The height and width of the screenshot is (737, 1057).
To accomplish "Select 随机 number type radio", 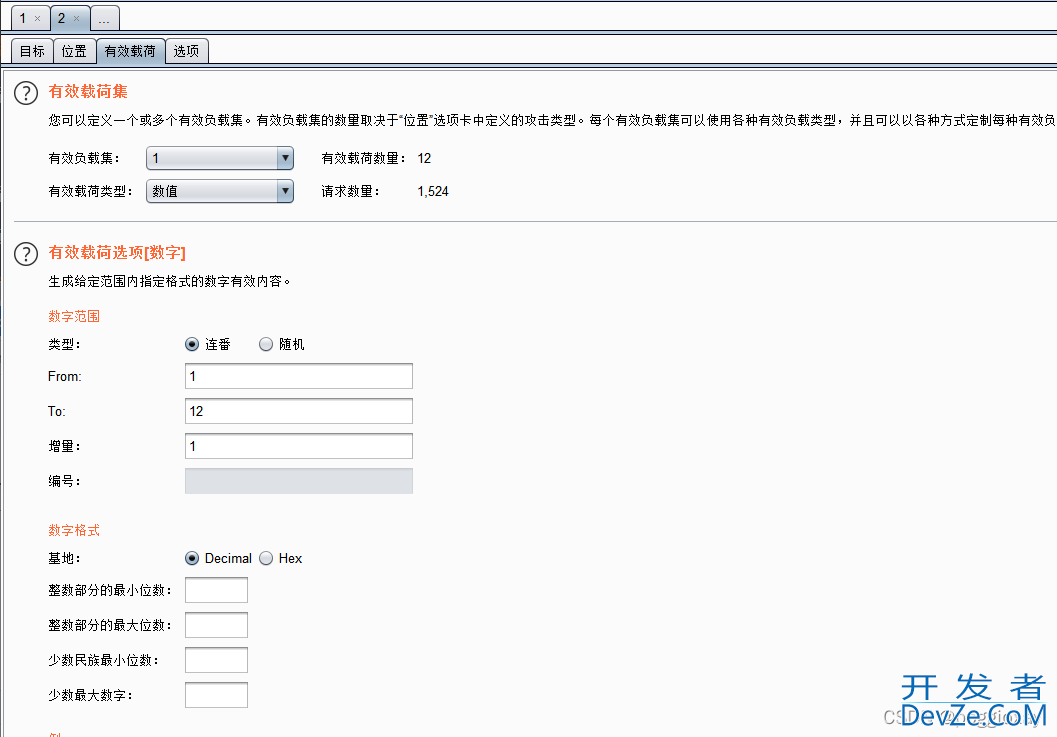I will point(266,345).
